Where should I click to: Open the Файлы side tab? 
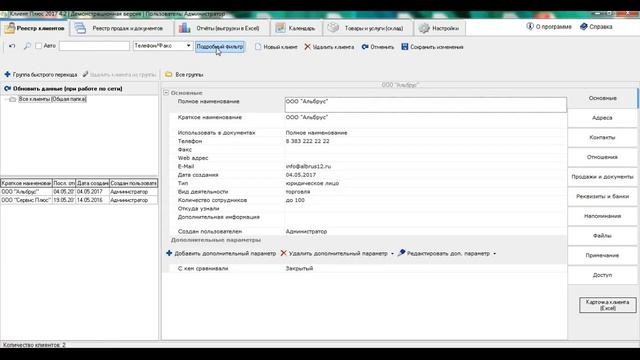(602, 236)
